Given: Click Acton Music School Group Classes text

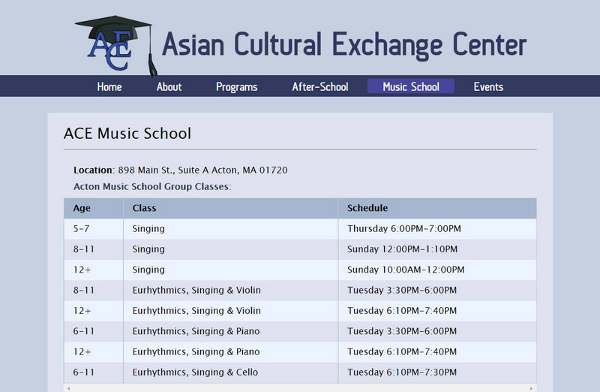Looking at the screenshot, I should pyautogui.click(x=152, y=186).
